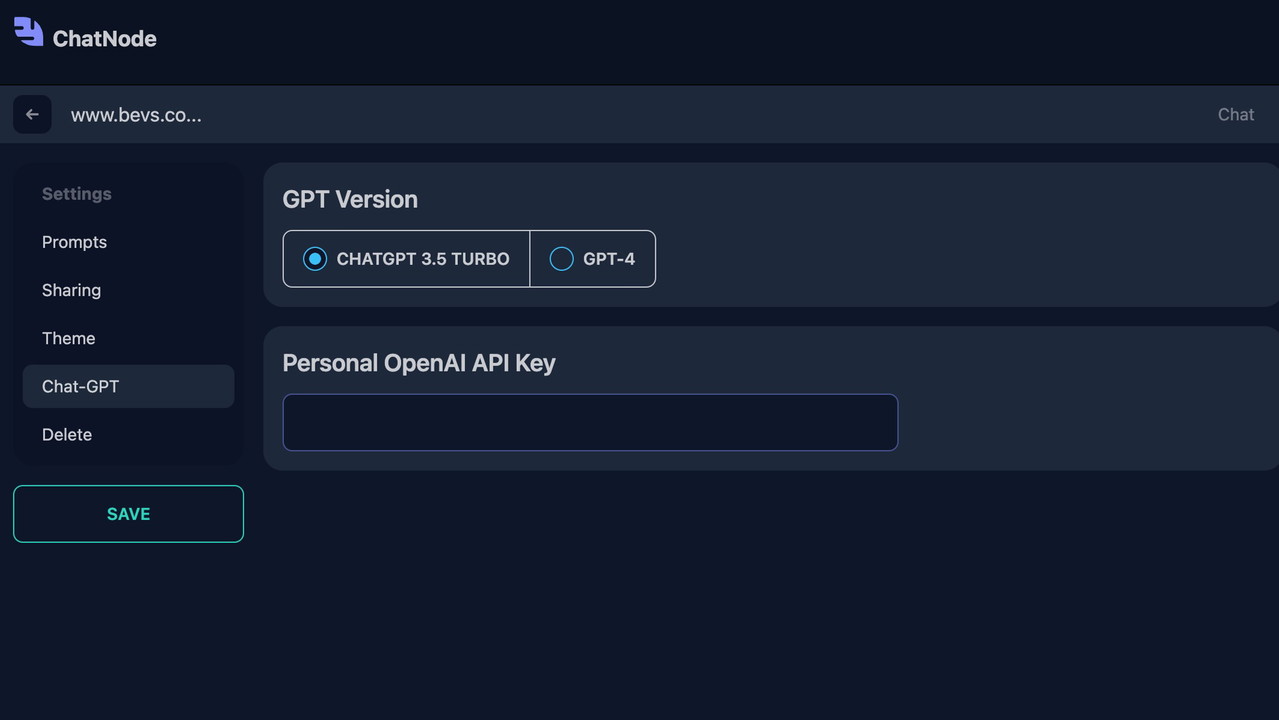
Task: Click the ChatNode logo icon
Action: (x=28, y=32)
